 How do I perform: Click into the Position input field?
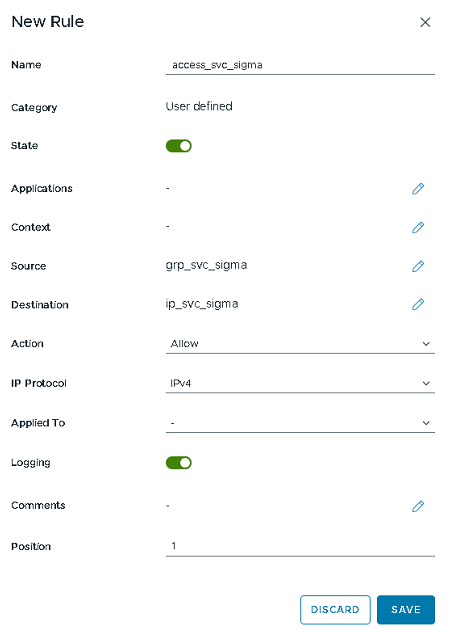(300, 546)
